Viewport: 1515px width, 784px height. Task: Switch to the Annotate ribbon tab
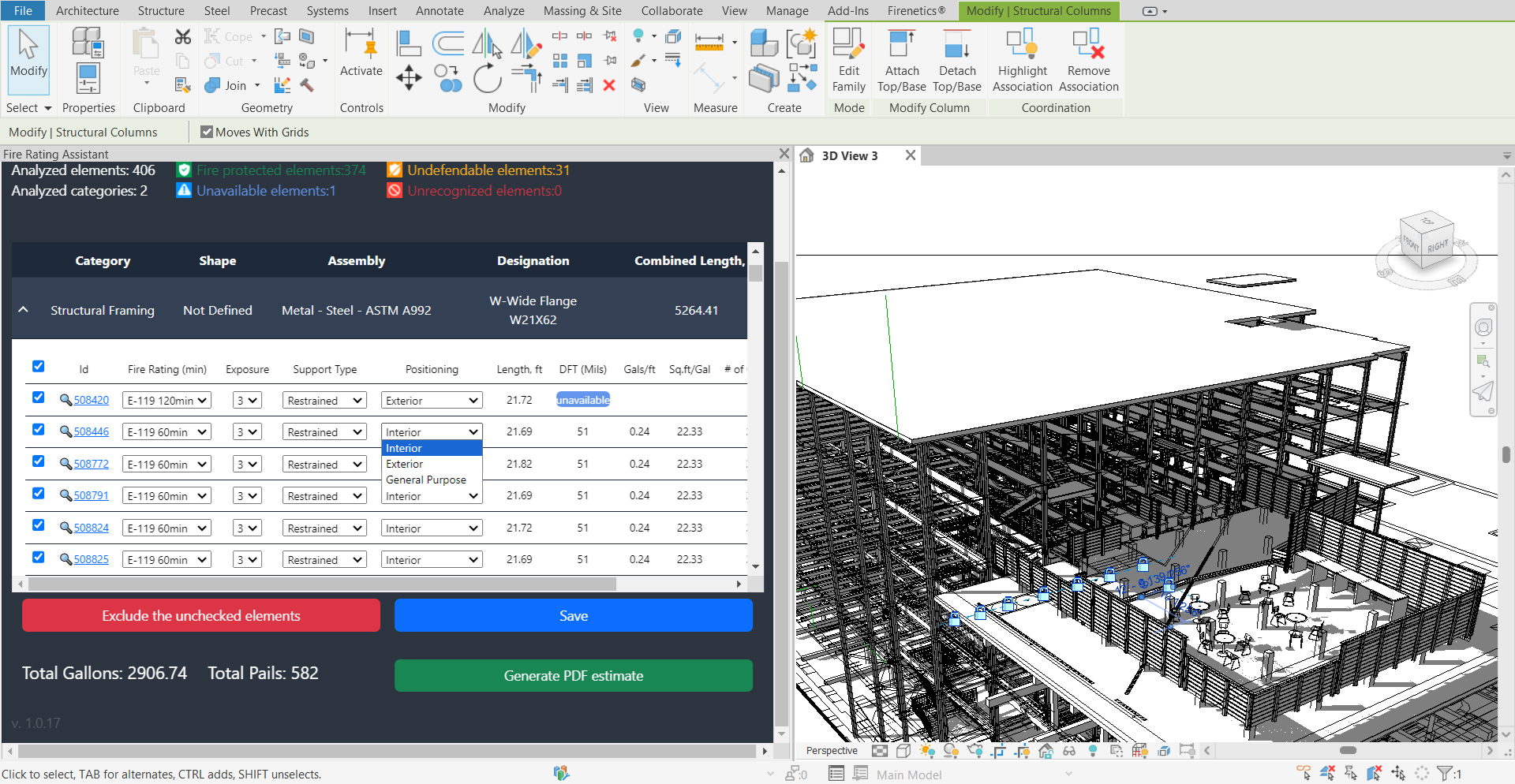click(440, 10)
